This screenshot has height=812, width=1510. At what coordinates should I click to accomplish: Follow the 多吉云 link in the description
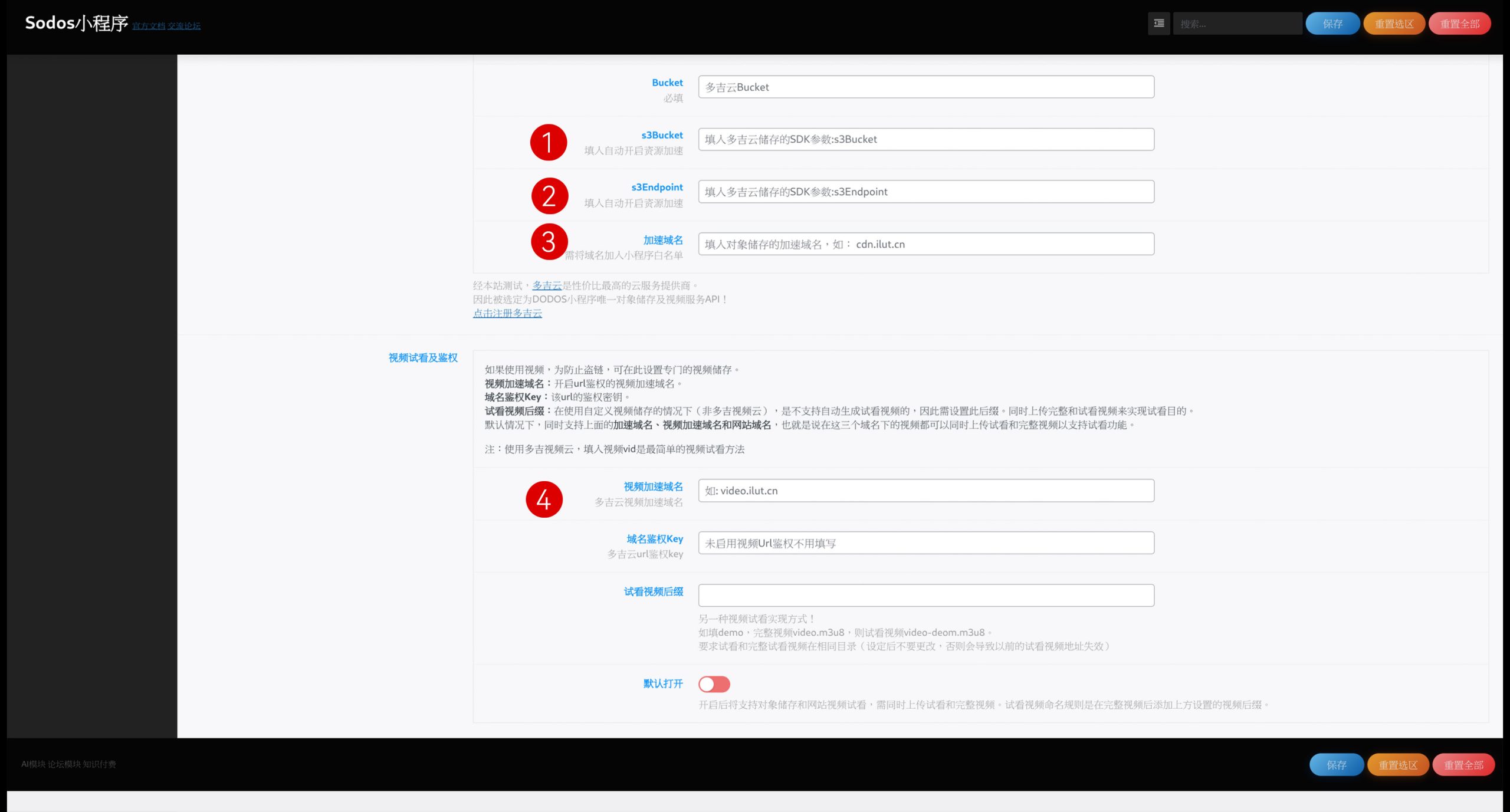[547, 285]
